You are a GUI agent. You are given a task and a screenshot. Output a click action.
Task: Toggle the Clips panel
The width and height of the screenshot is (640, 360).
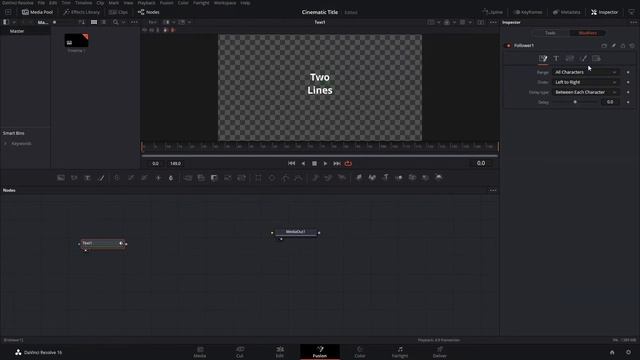click(x=118, y=12)
